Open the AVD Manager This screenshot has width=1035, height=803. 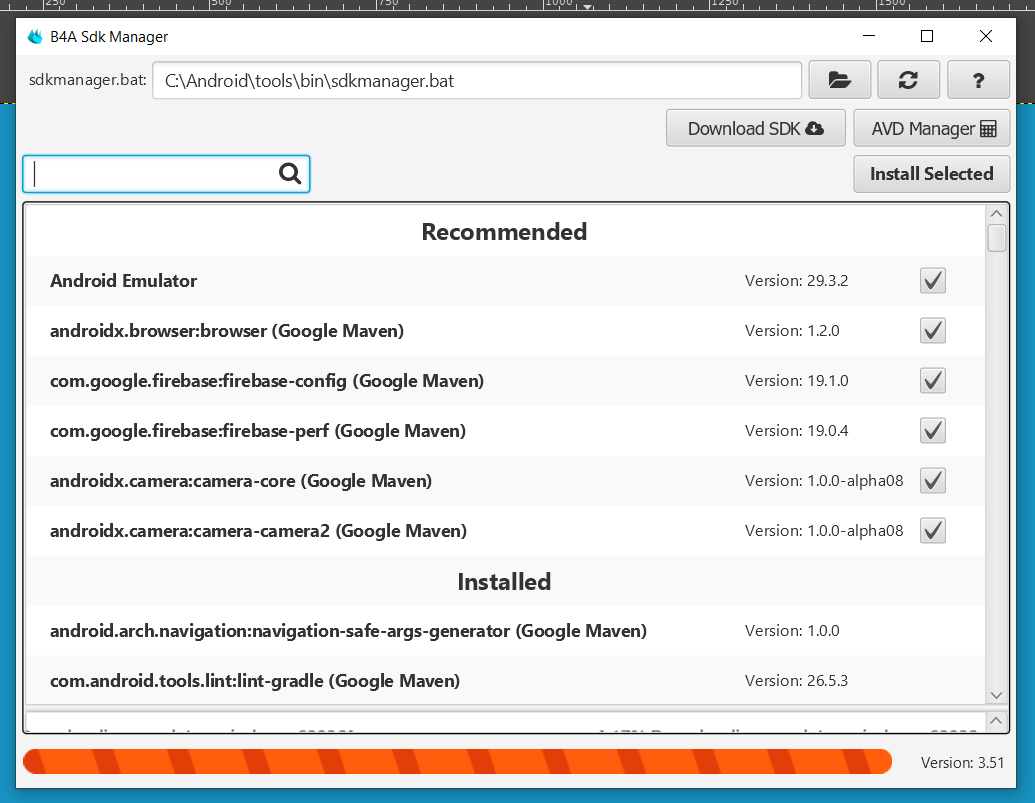(x=931, y=128)
